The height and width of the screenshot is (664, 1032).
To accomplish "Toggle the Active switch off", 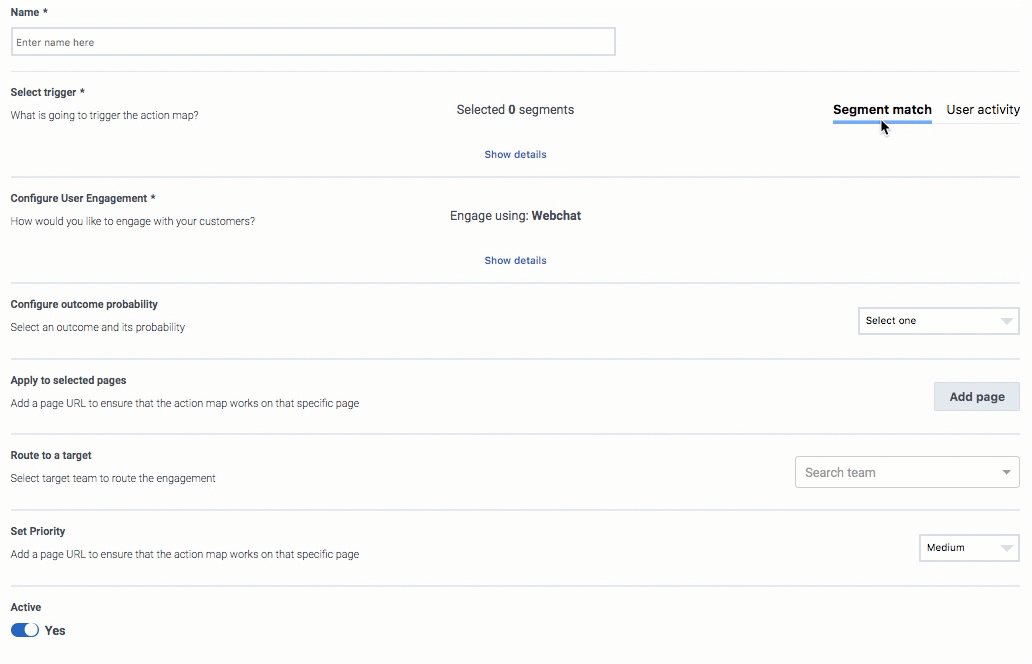I will pyautogui.click(x=25, y=630).
